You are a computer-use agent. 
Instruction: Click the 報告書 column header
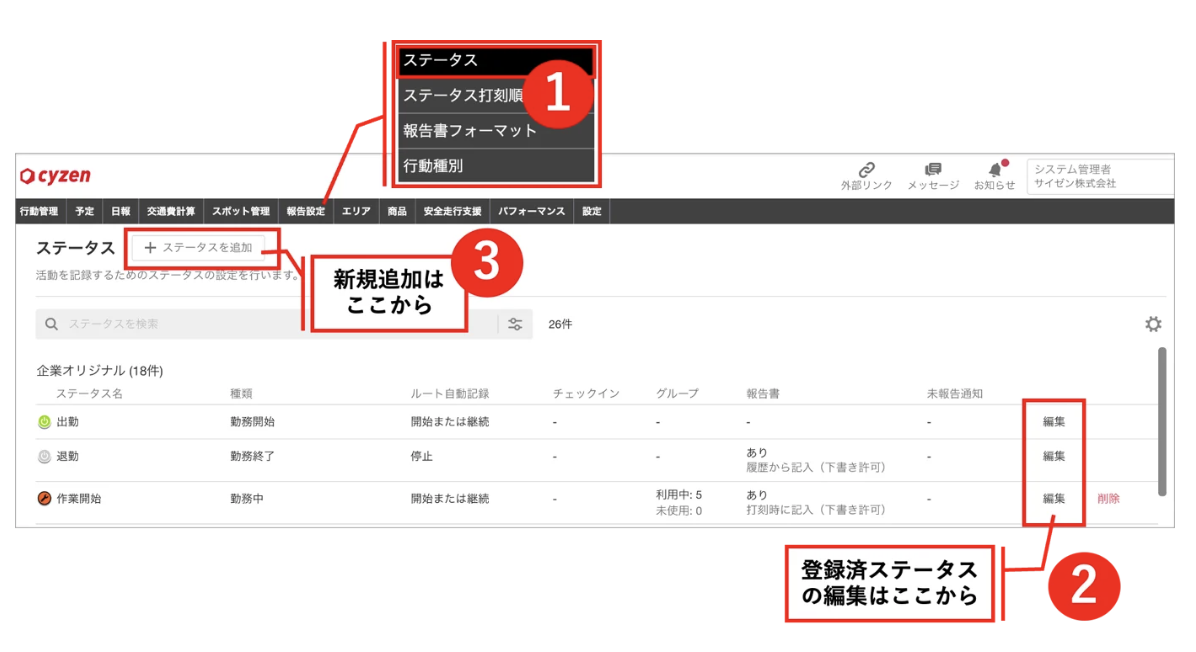point(763,393)
